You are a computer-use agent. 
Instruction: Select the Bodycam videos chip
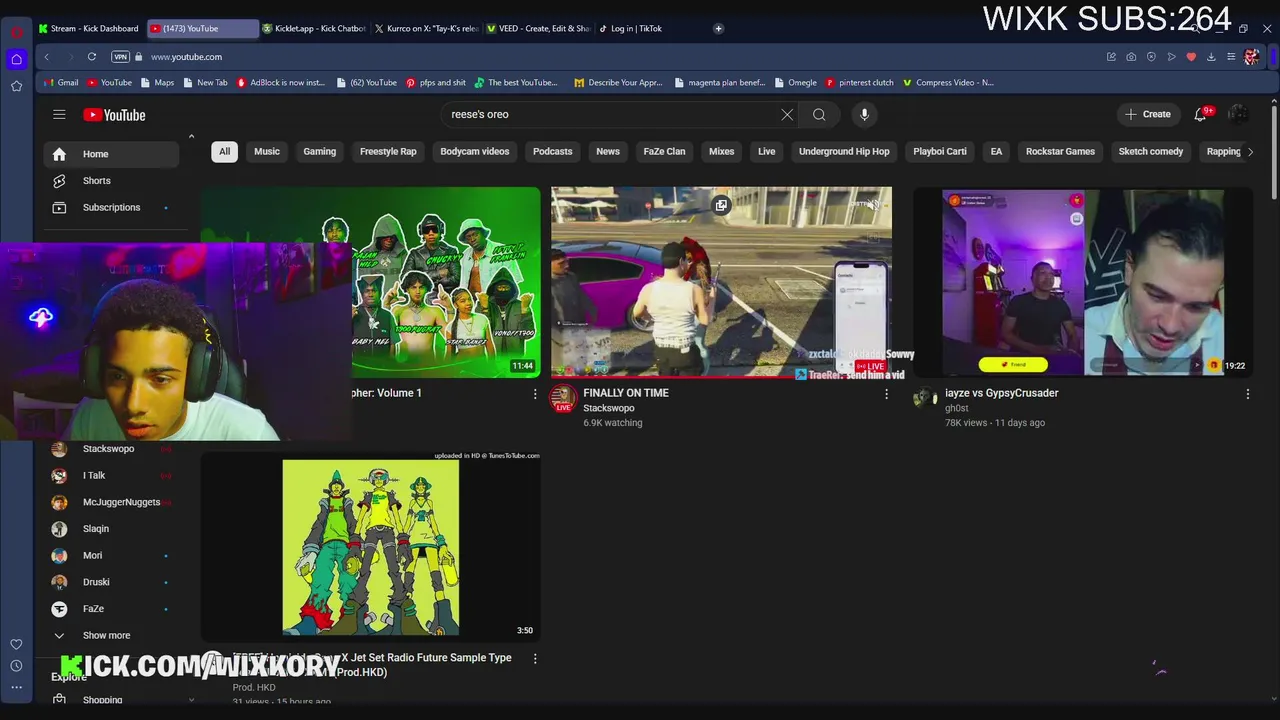(475, 152)
